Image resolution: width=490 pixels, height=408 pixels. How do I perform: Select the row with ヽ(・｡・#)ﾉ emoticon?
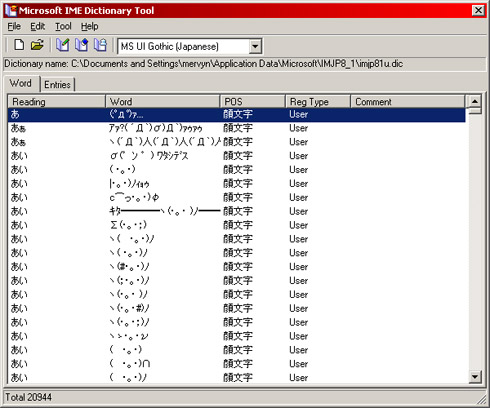pyautogui.click(x=237, y=308)
